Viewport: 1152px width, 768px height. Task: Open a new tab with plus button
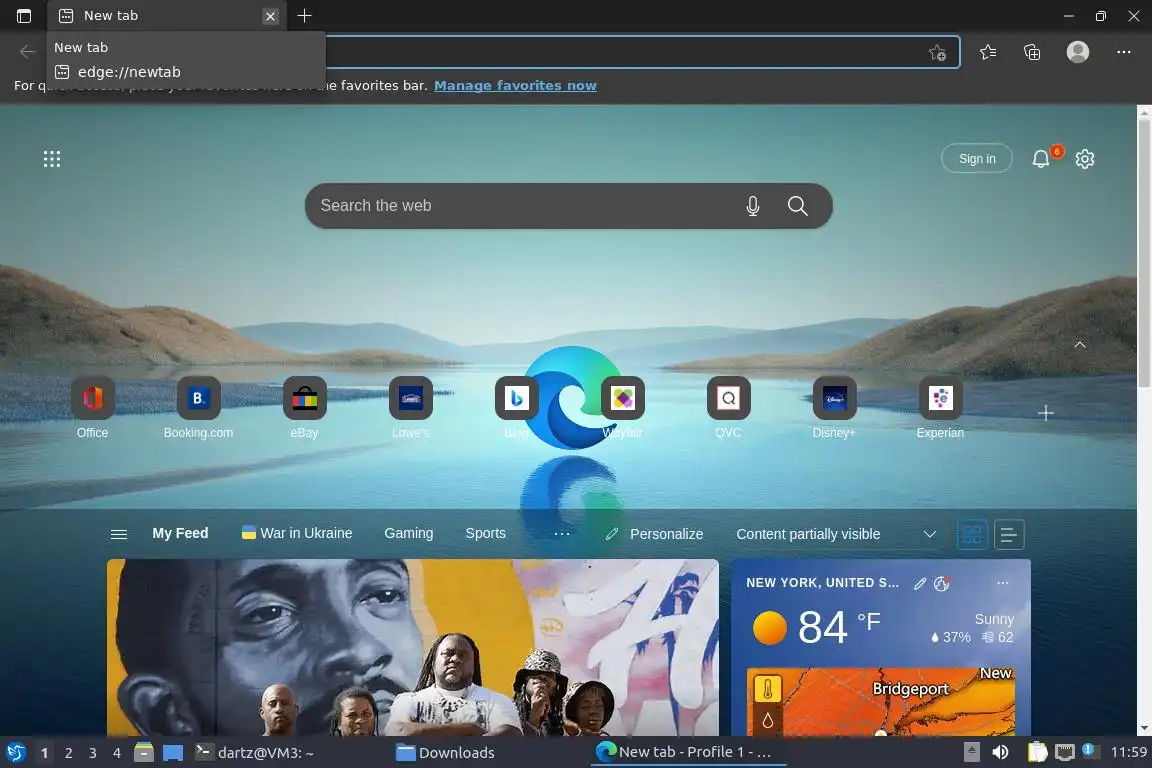[304, 15]
